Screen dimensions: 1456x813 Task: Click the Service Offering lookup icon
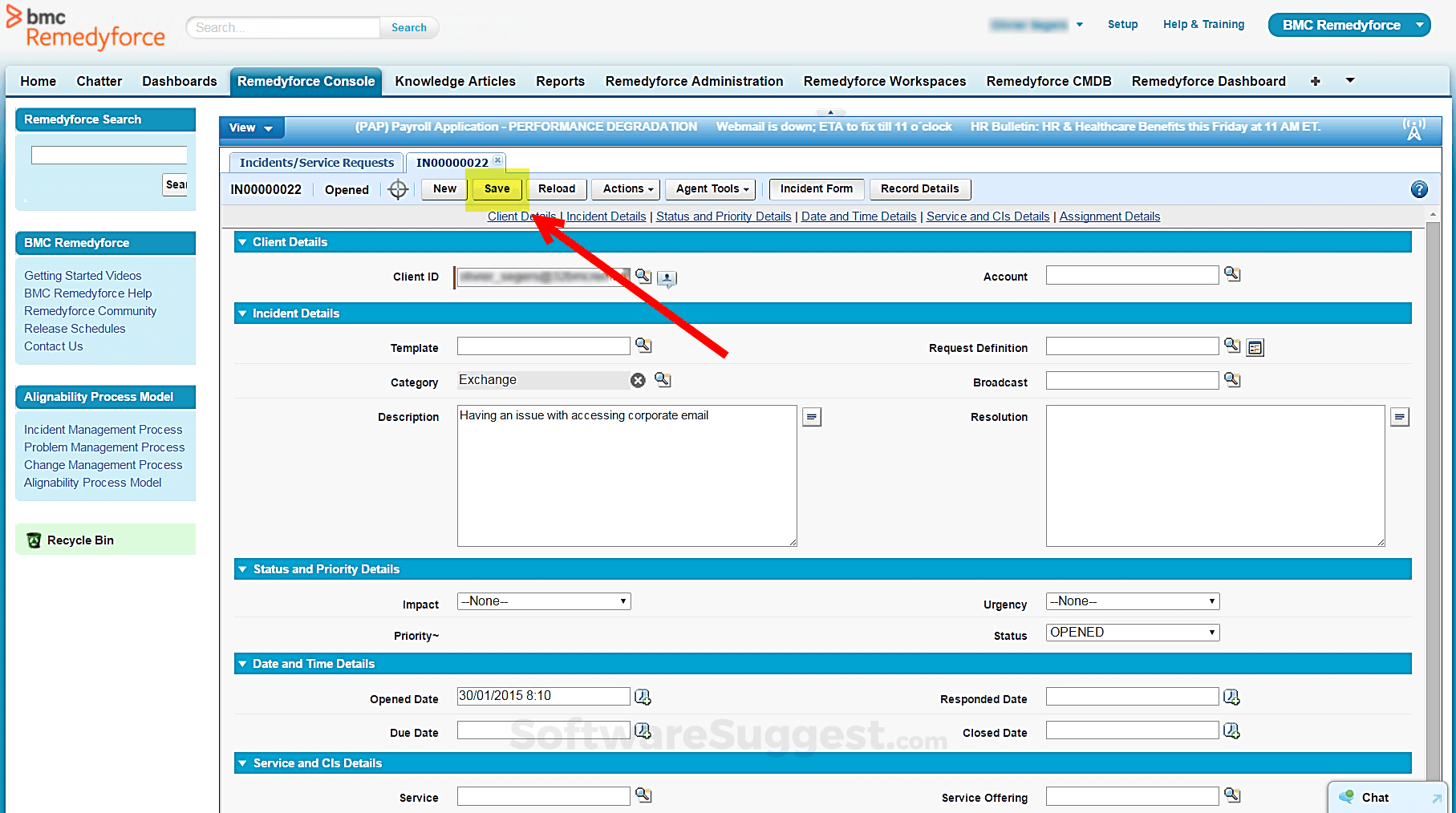1232,795
